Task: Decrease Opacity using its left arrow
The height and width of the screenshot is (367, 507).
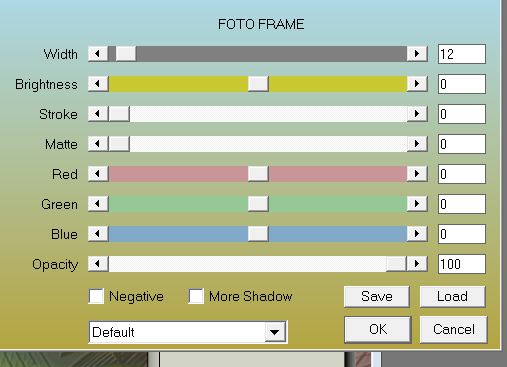Action: click(x=98, y=264)
